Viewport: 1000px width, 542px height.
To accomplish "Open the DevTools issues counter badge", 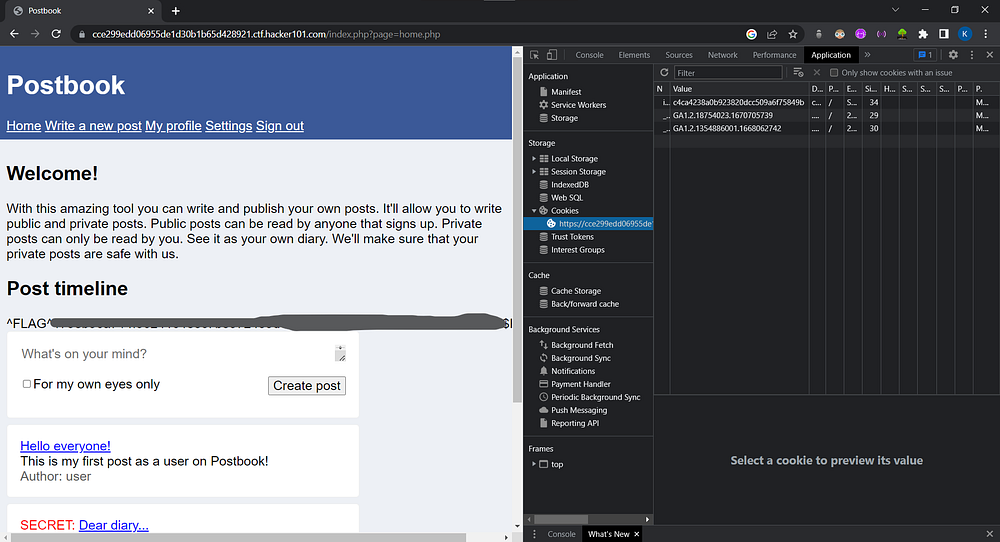I will click(925, 55).
